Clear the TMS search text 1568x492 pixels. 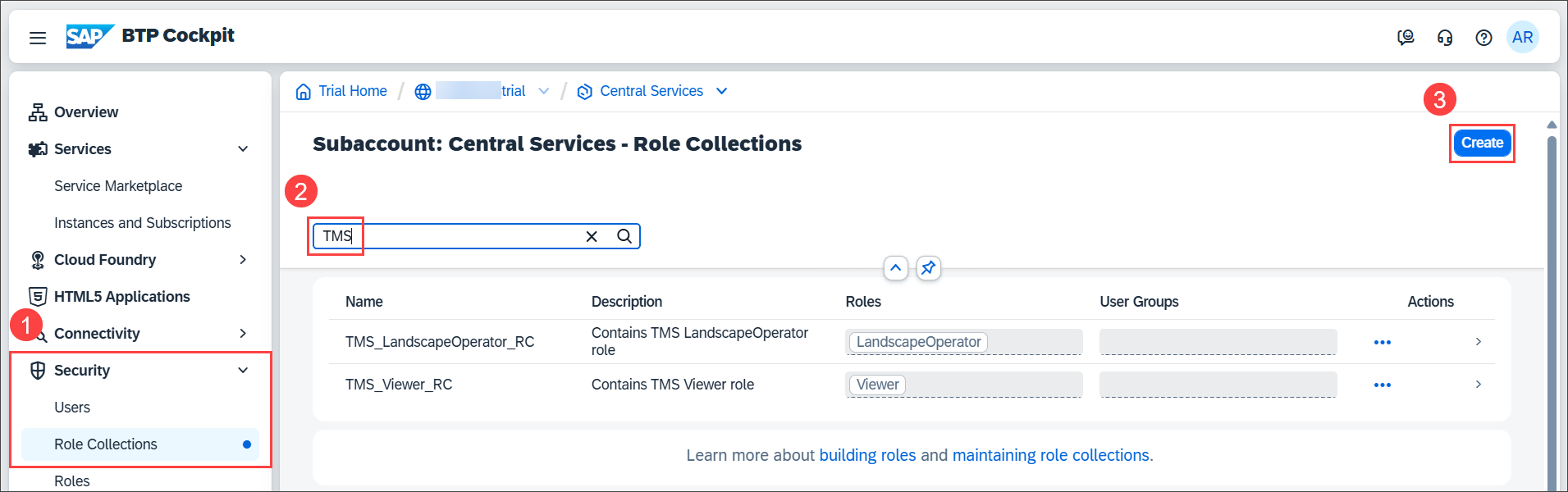(592, 236)
